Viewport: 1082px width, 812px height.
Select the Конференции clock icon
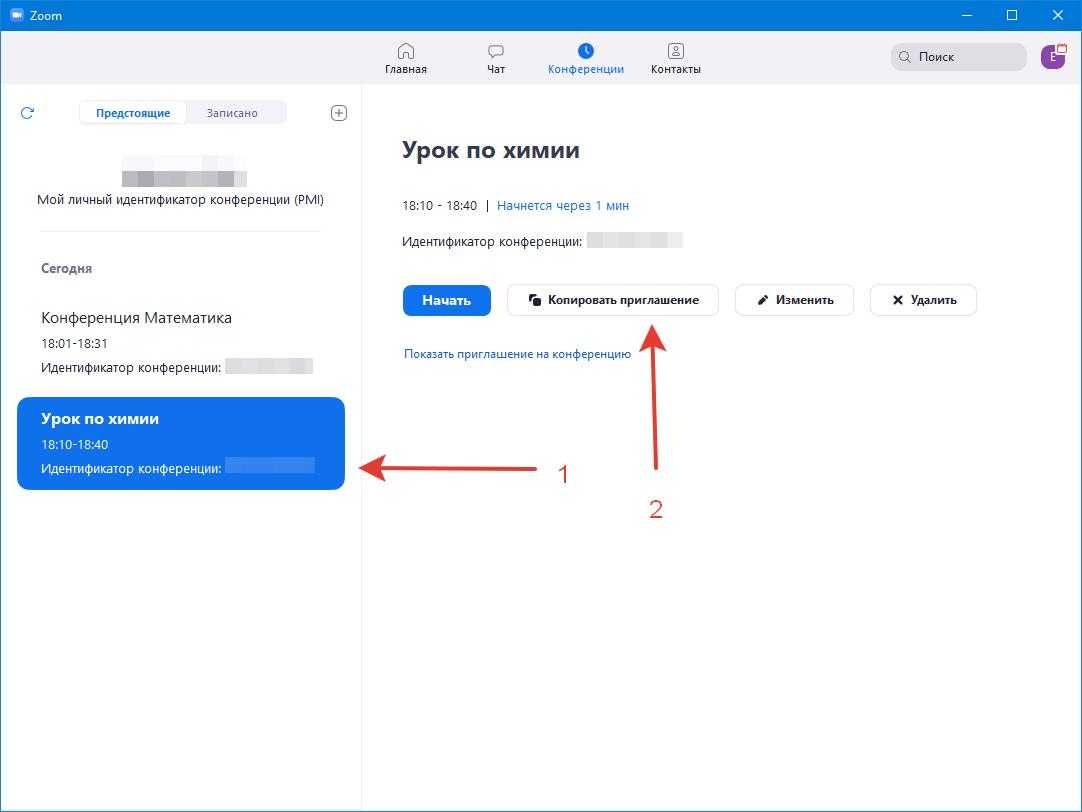[x=586, y=51]
